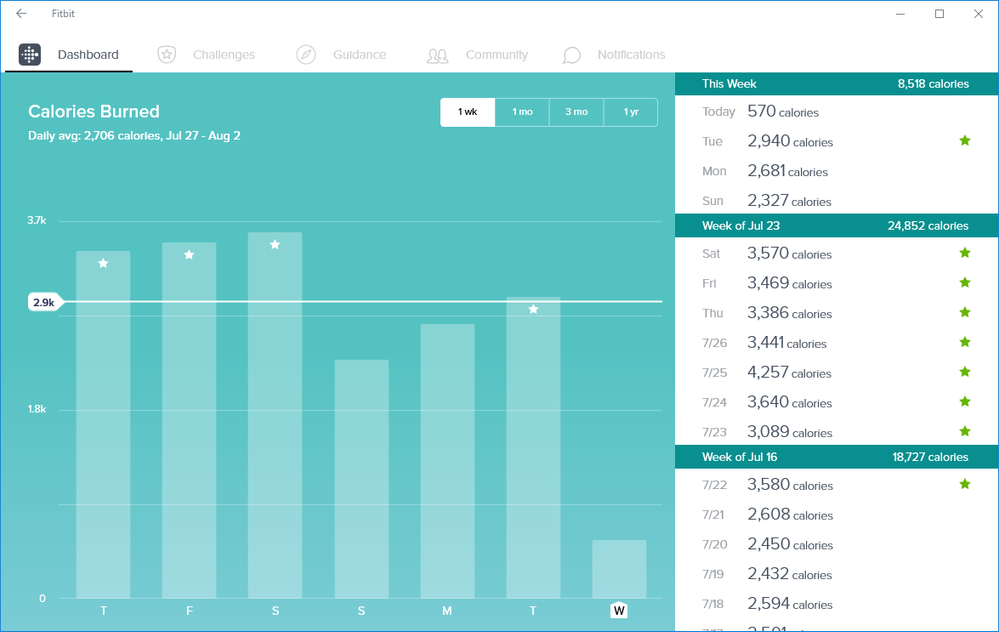Click green star on Sat row
The image size is (999, 632).
coord(965,252)
